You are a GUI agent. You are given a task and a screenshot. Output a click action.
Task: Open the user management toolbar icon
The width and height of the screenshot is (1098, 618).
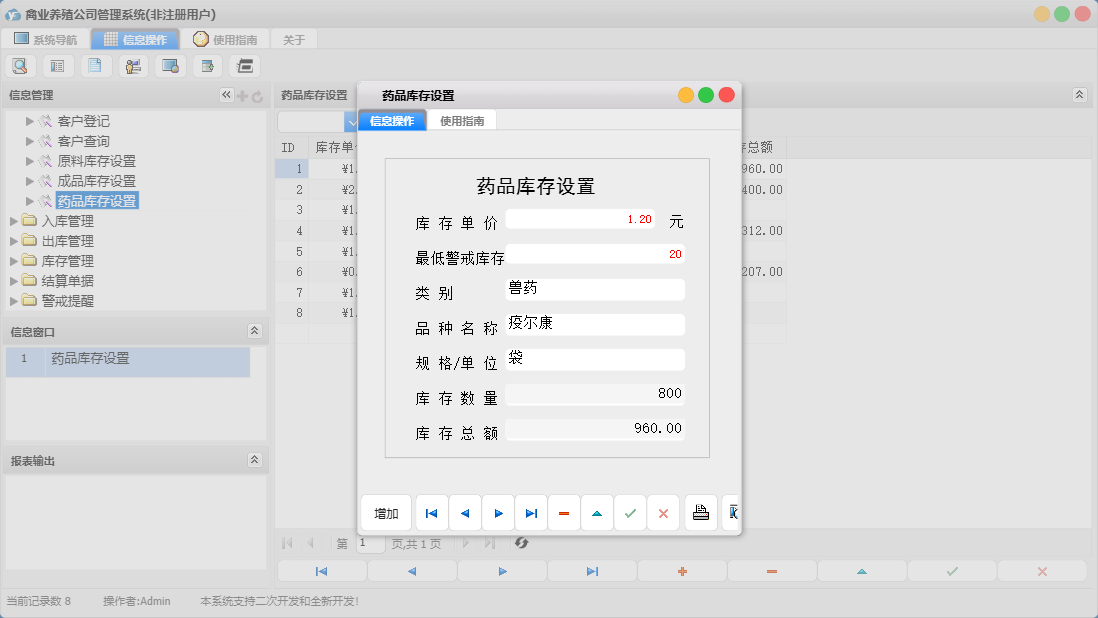[x=132, y=65]
